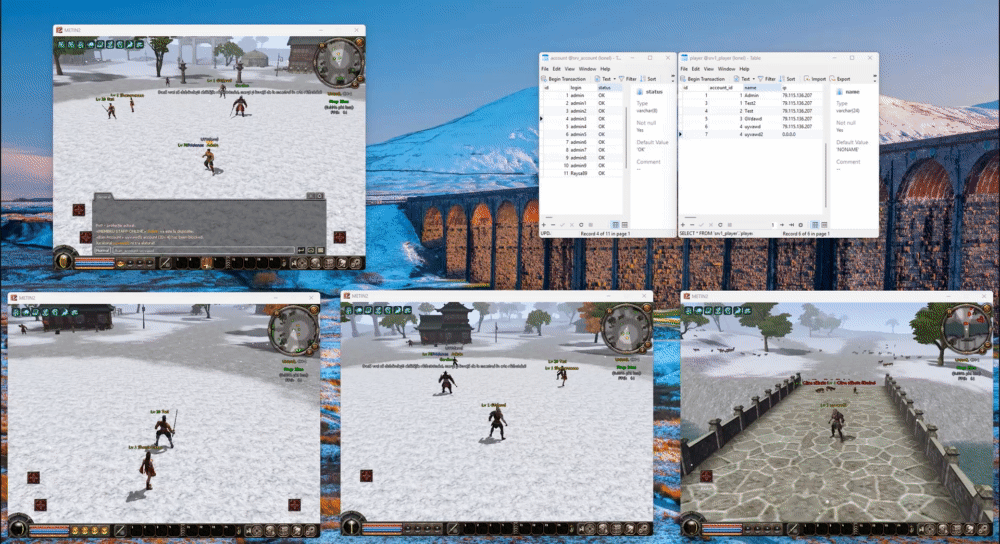
Task: Open page settings gear in player window
Action: tap(800, 225)
